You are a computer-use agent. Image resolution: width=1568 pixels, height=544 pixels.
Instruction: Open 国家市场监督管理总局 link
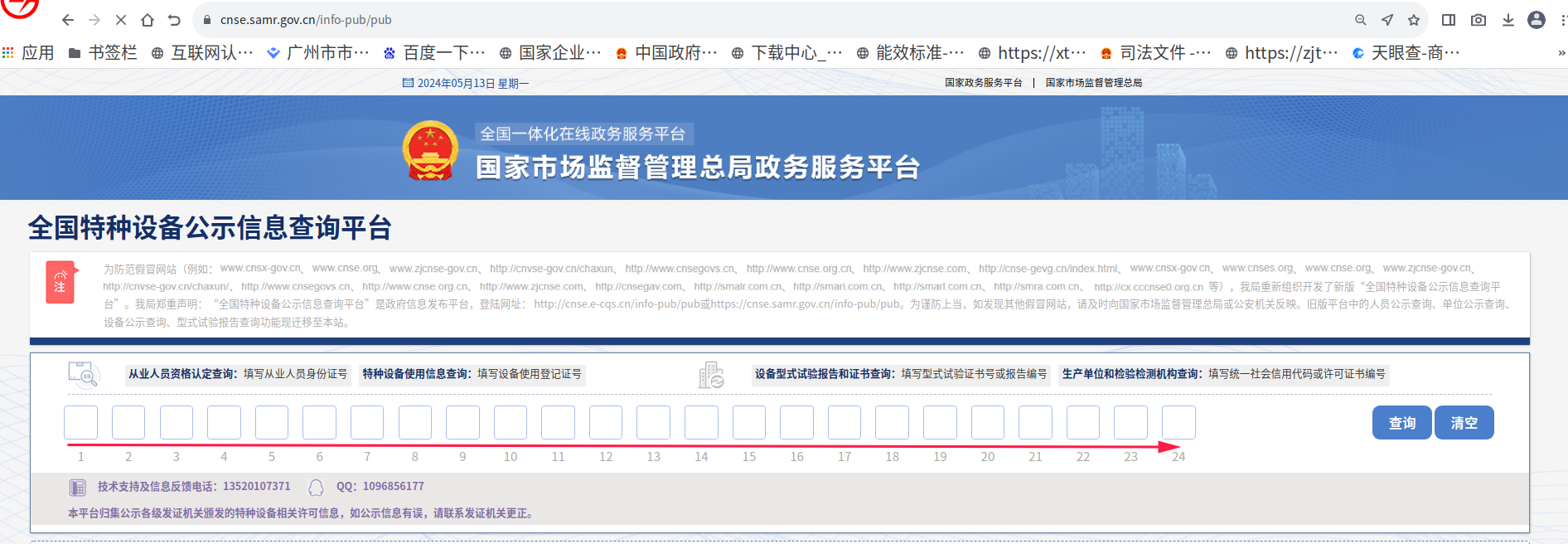point(1093,83)
